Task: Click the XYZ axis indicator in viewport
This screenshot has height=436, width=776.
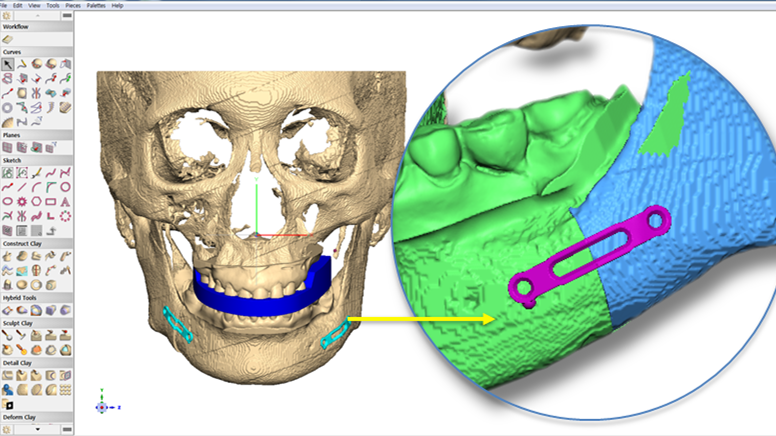Action: pyautogui.click(x=102, y=406)
